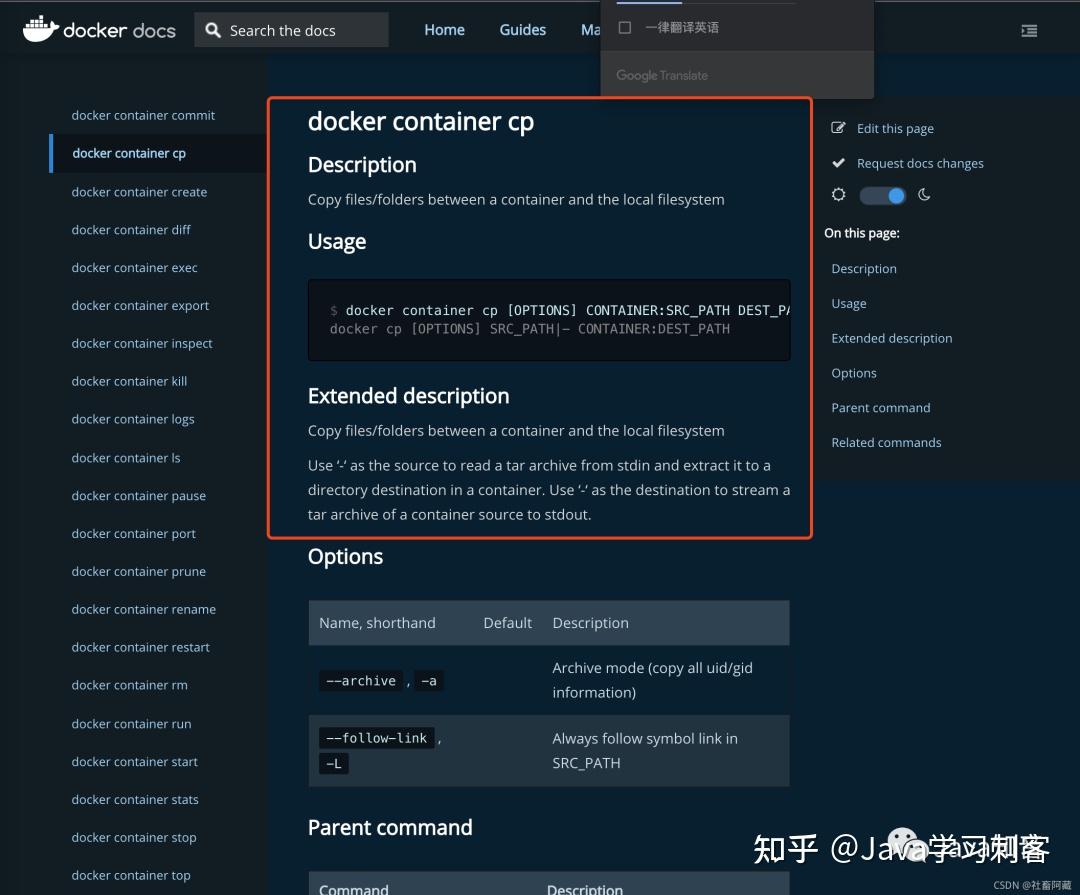
Task: Open docker container run documentation
Action: [x=130, y=723]
